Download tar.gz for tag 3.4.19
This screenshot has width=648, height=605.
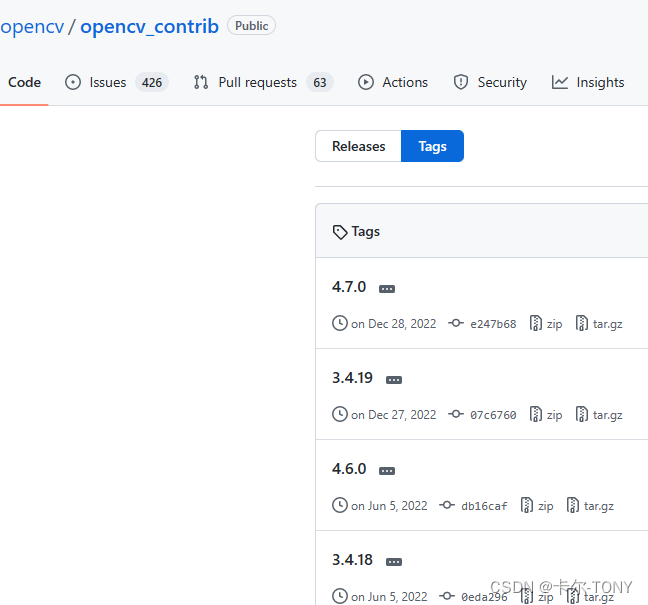[608, 415]
